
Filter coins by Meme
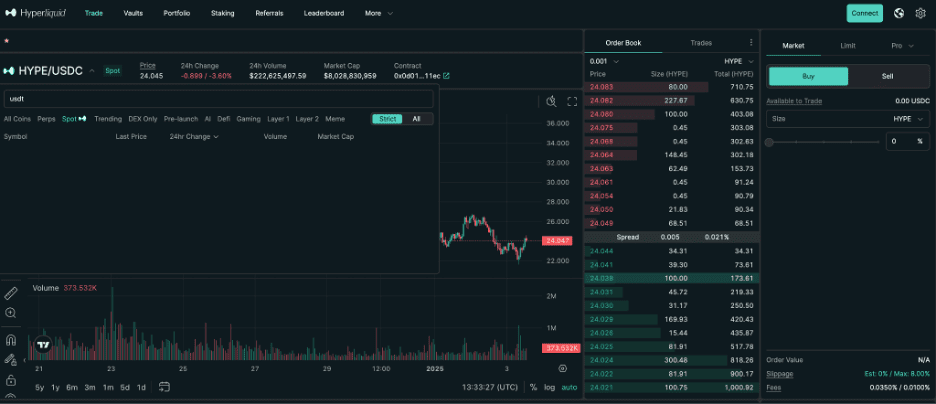click(x=335, y=119)
